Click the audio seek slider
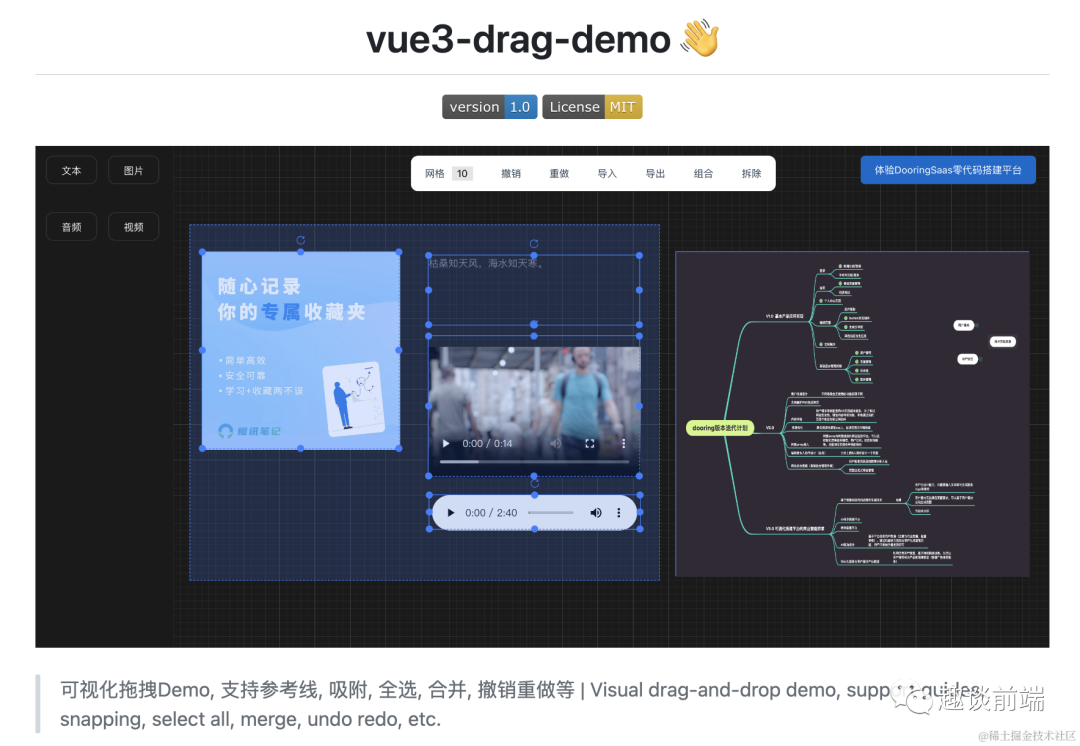1080x746 pixels. pos(550,512)
